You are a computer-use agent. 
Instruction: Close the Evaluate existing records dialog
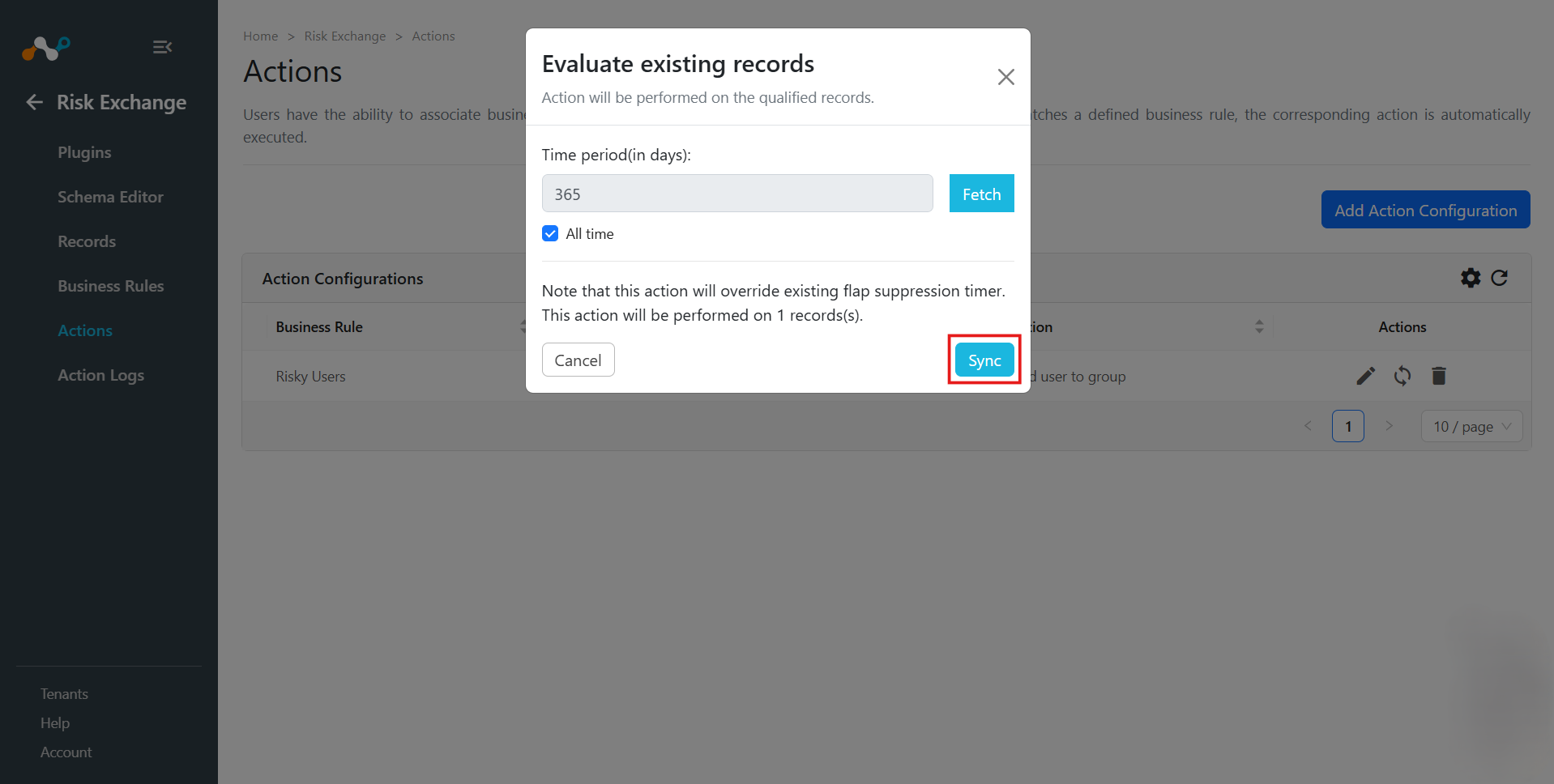pos(1005,77)
